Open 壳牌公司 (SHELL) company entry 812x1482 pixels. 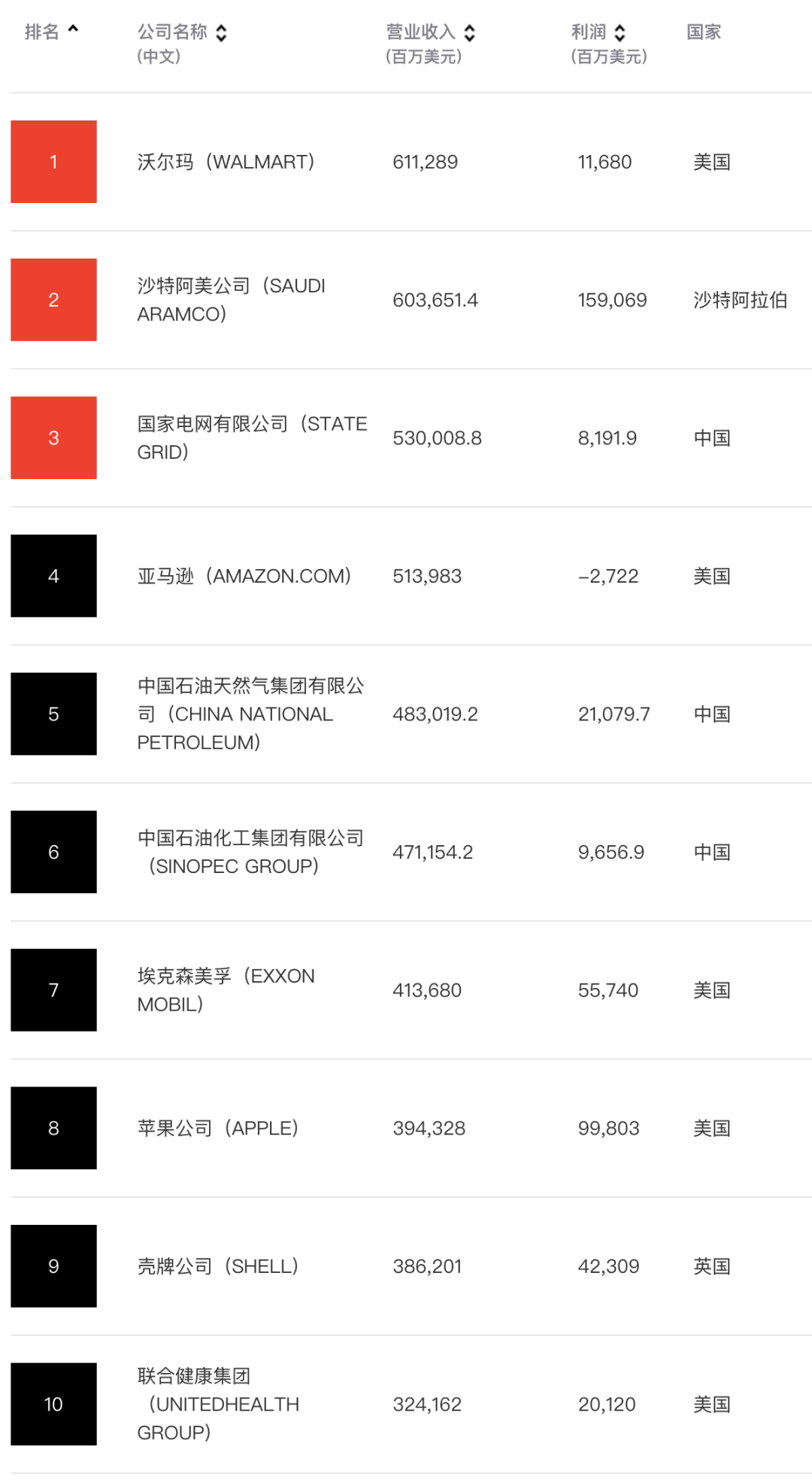pos(218,1266)
